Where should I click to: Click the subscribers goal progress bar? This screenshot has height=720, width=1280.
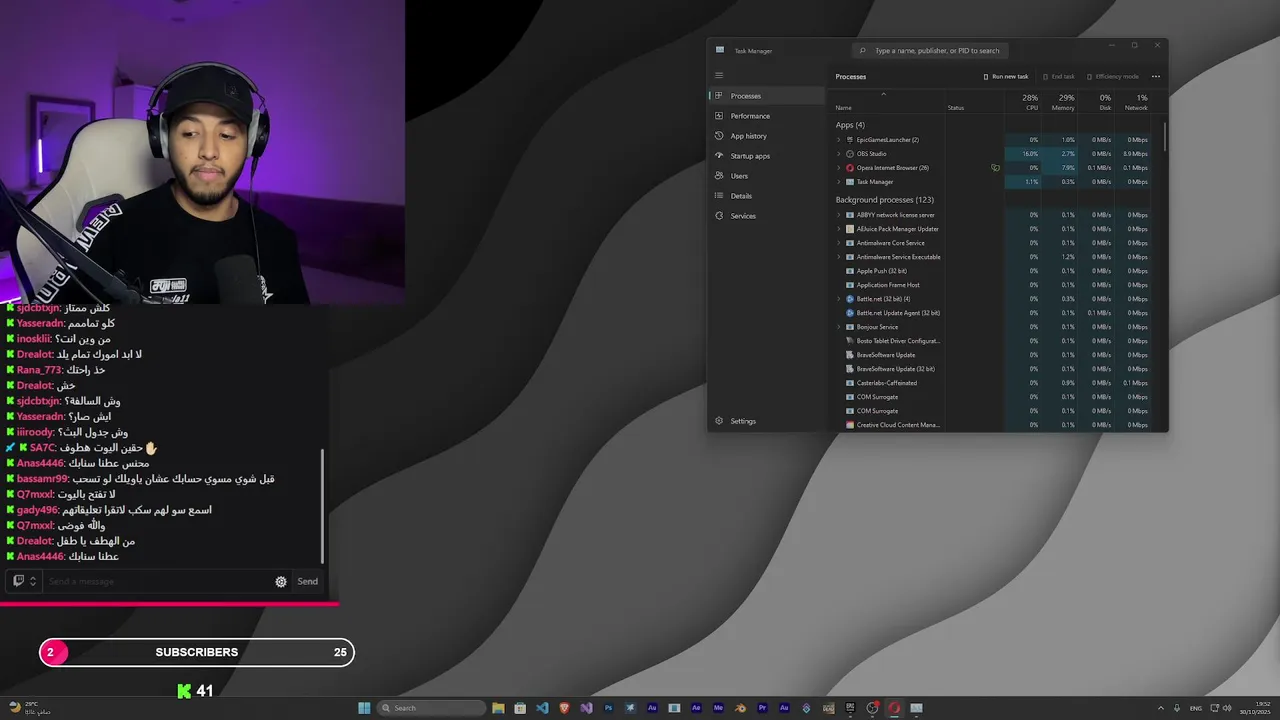[x=197, y=652]
